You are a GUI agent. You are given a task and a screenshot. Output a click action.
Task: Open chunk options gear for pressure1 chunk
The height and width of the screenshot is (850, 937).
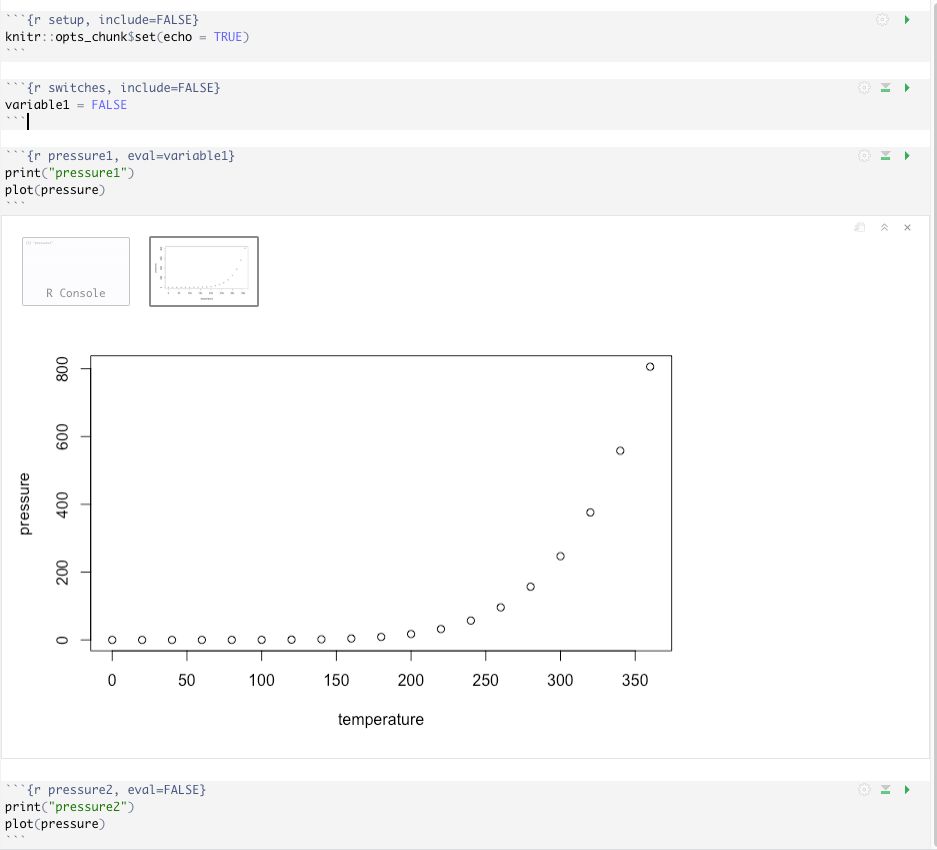coord(864,156)
